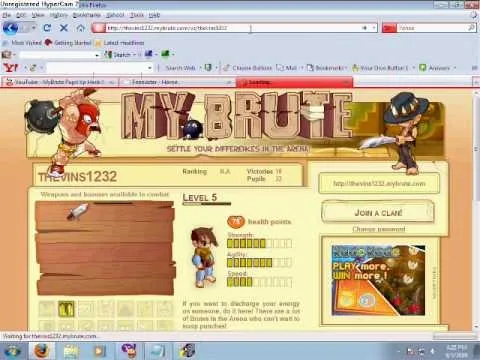Click the brute character avatar
The height and width of the screenshot is (360, 480).
click(x=204, y=257)
